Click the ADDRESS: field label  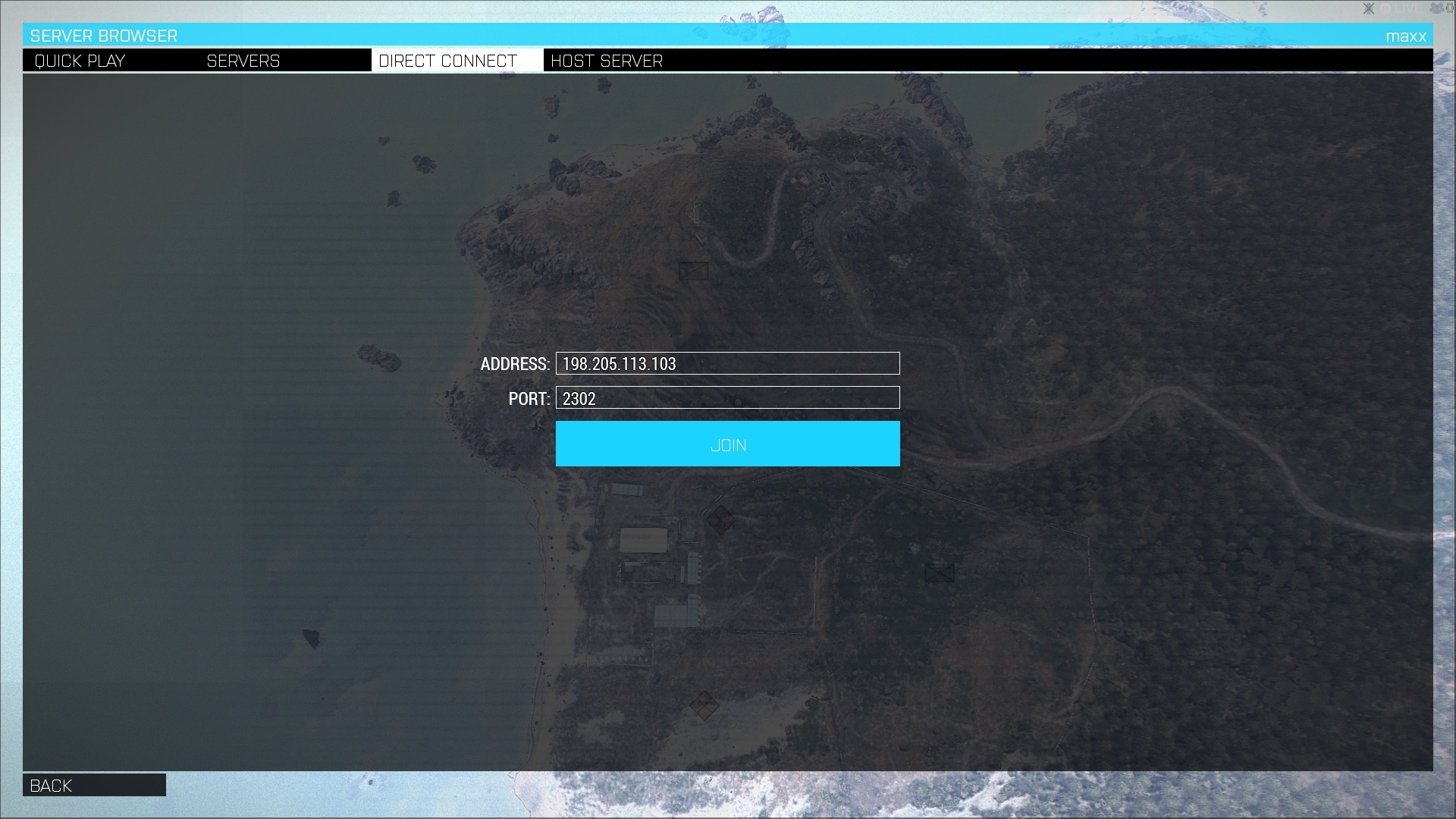pos(515,364)
